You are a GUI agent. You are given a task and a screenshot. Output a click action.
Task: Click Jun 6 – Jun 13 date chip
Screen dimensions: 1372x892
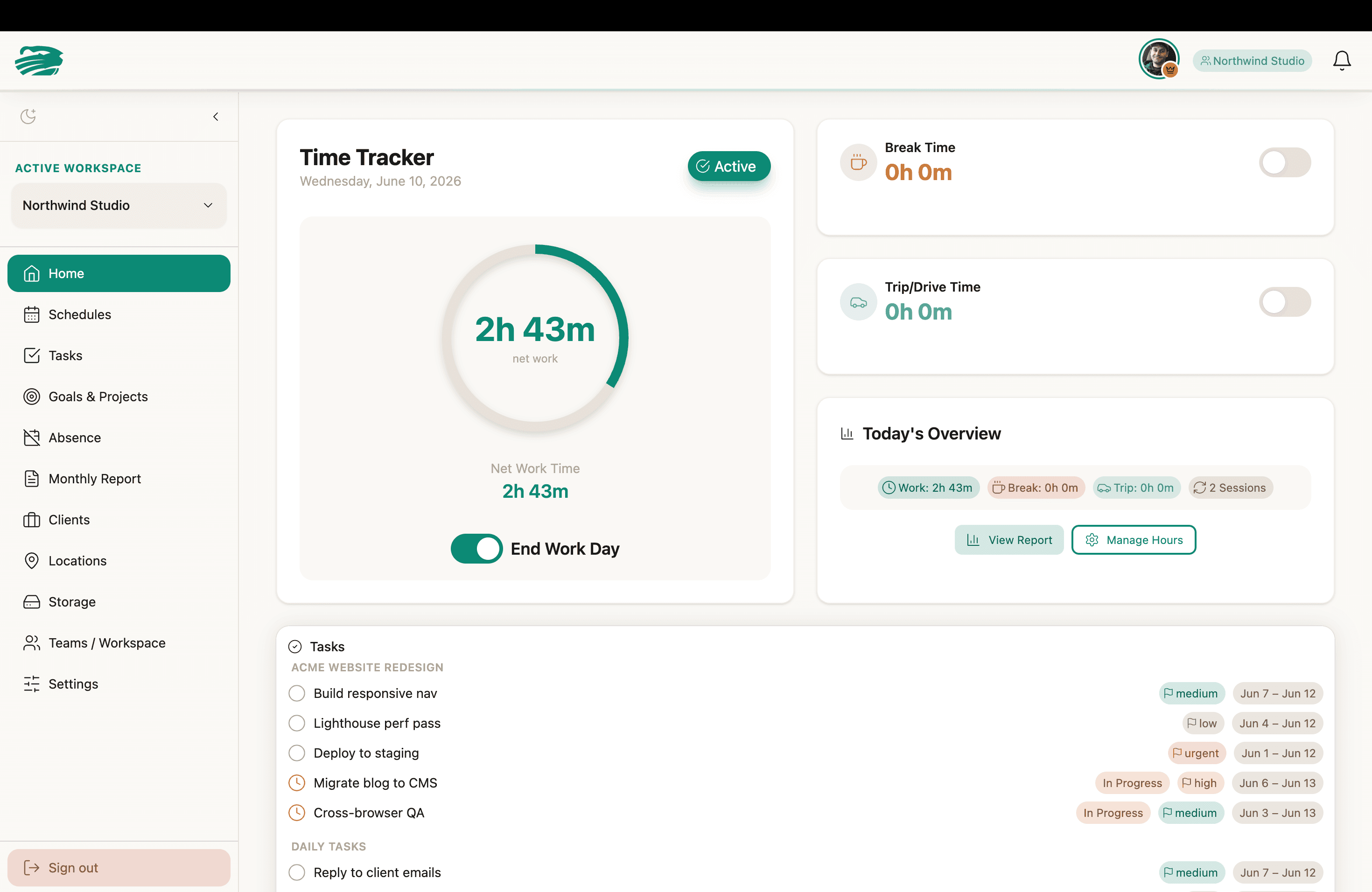(1277, 782)
